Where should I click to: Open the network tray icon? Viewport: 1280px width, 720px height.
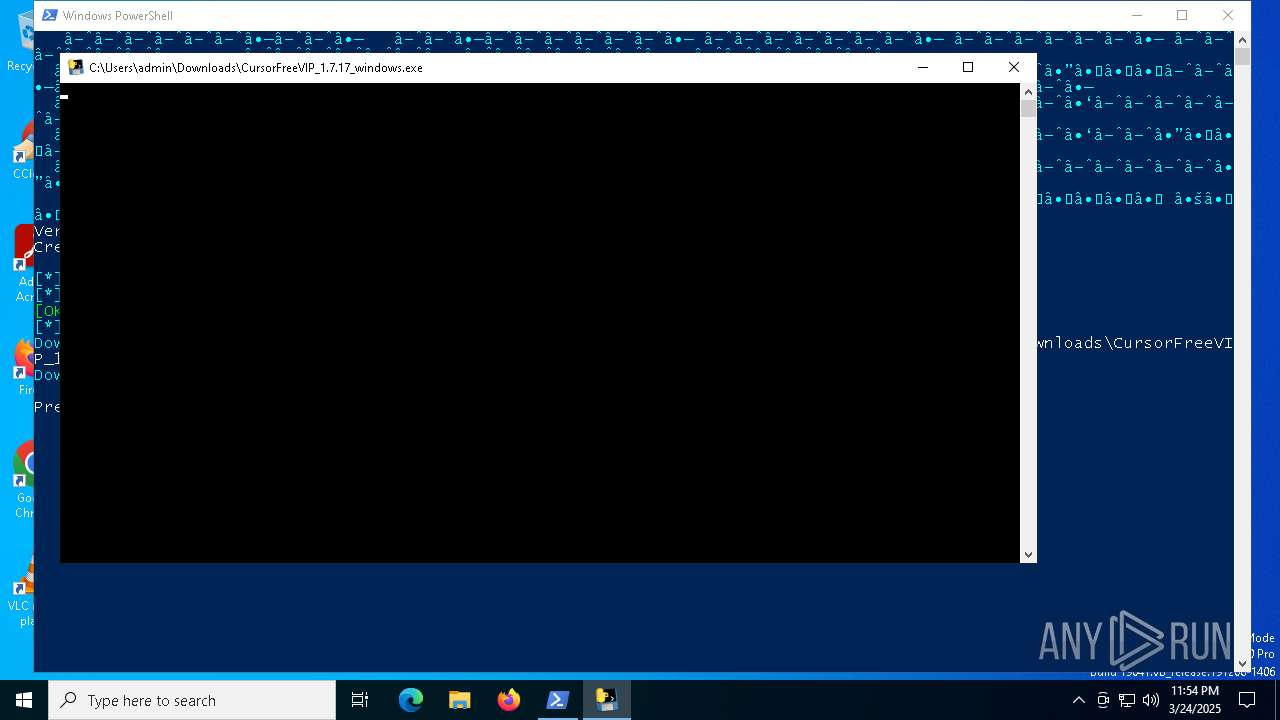(x=1127, y=700)
